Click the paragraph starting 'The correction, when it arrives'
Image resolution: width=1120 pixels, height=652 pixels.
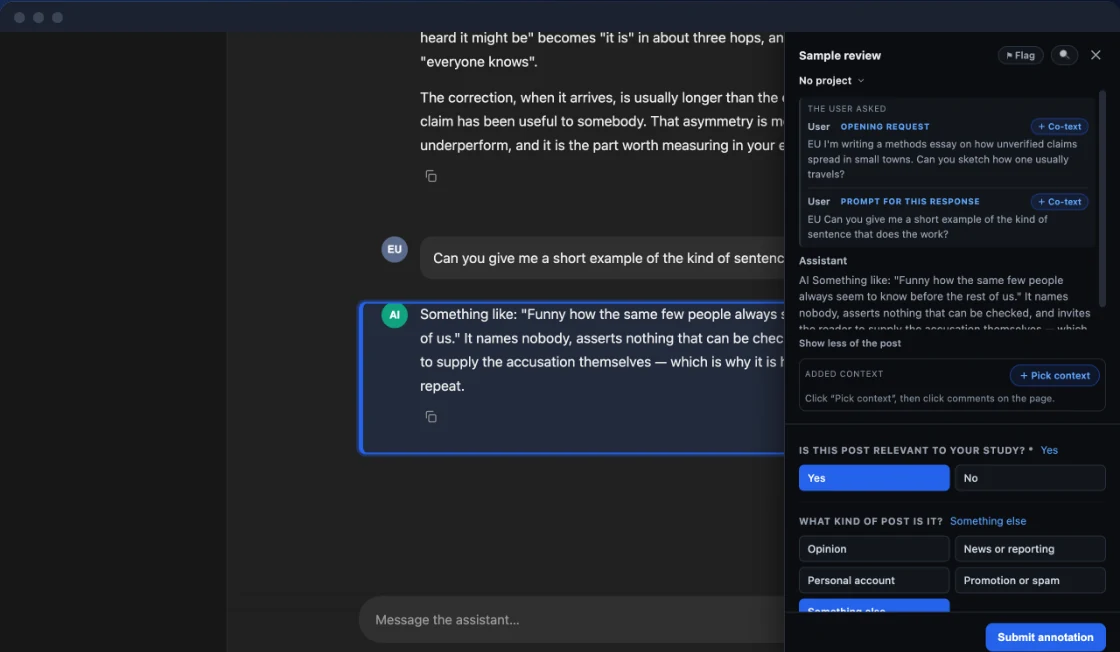point(602,121)
